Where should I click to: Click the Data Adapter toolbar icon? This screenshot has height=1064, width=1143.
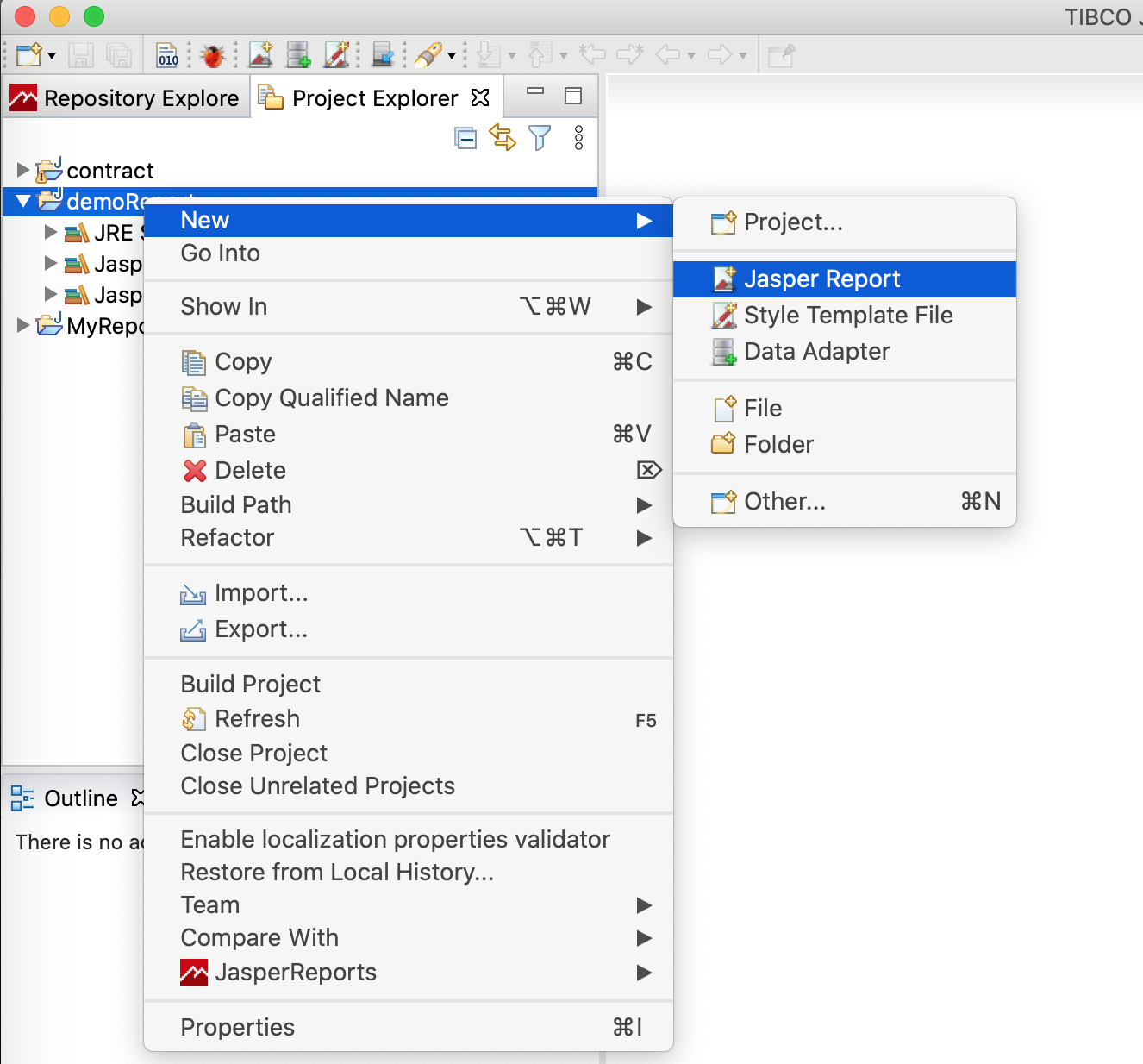[x=298, y=54]
